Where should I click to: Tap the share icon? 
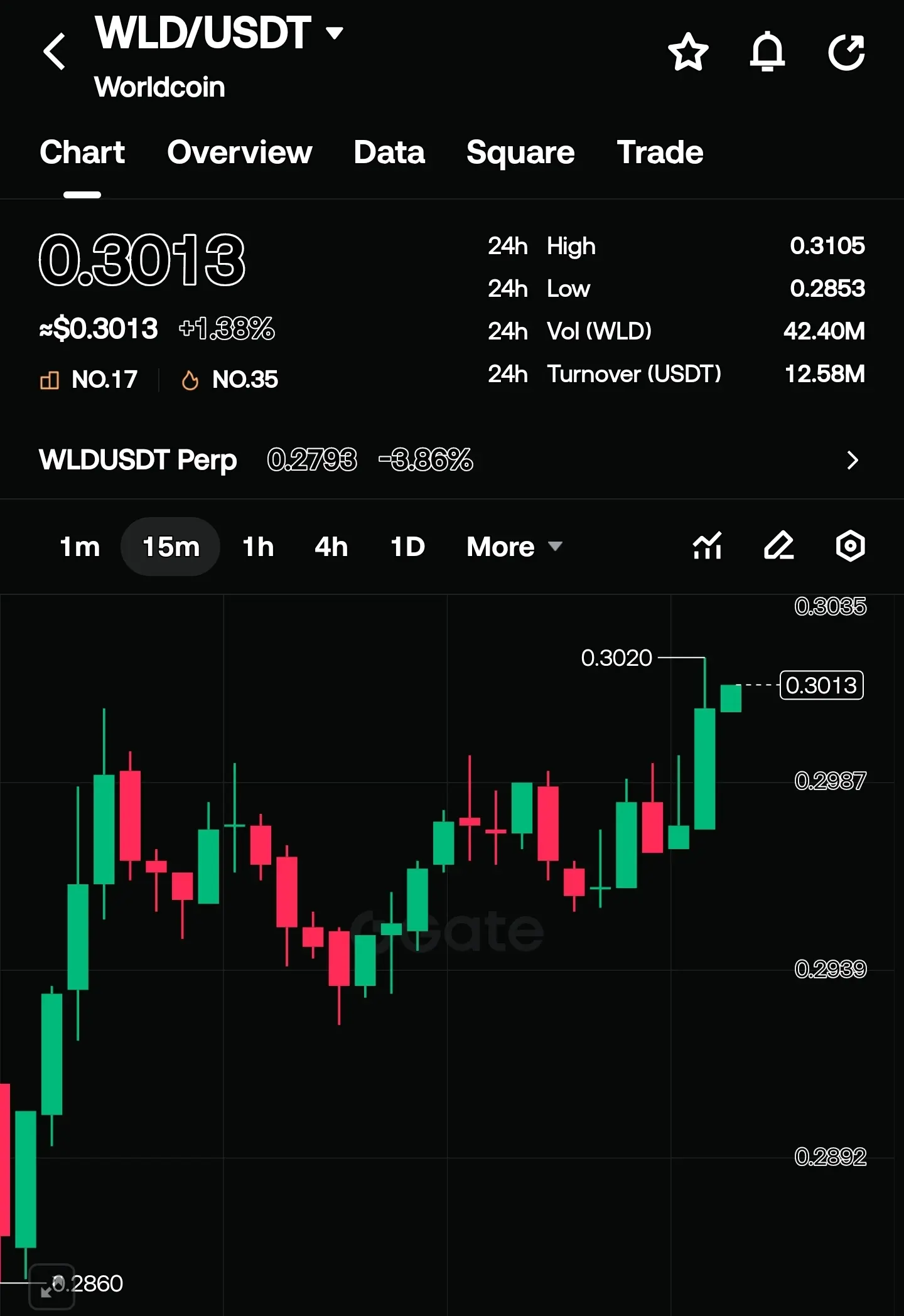[847, 51]
